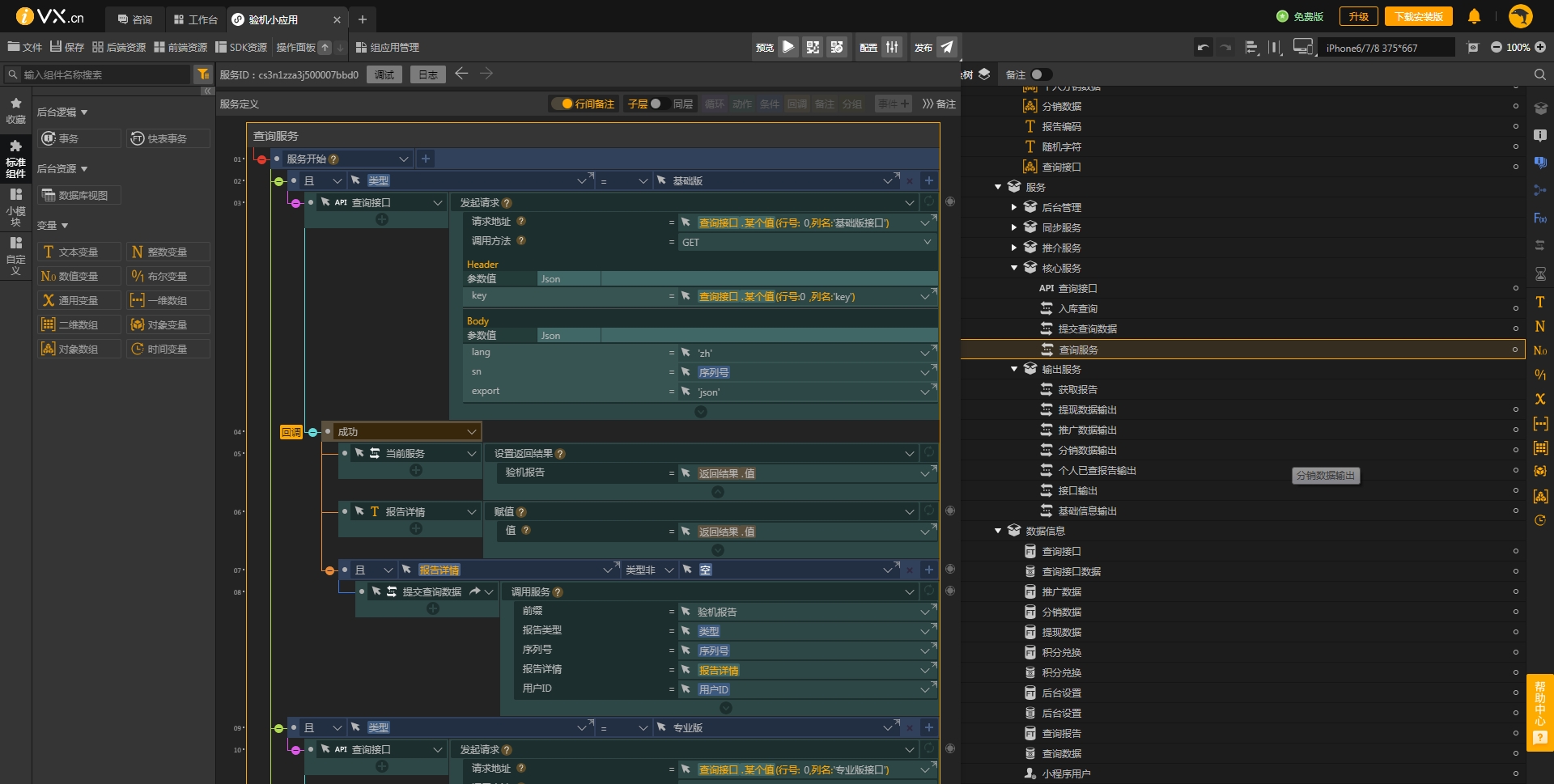Click the 升级 button

1358,16
